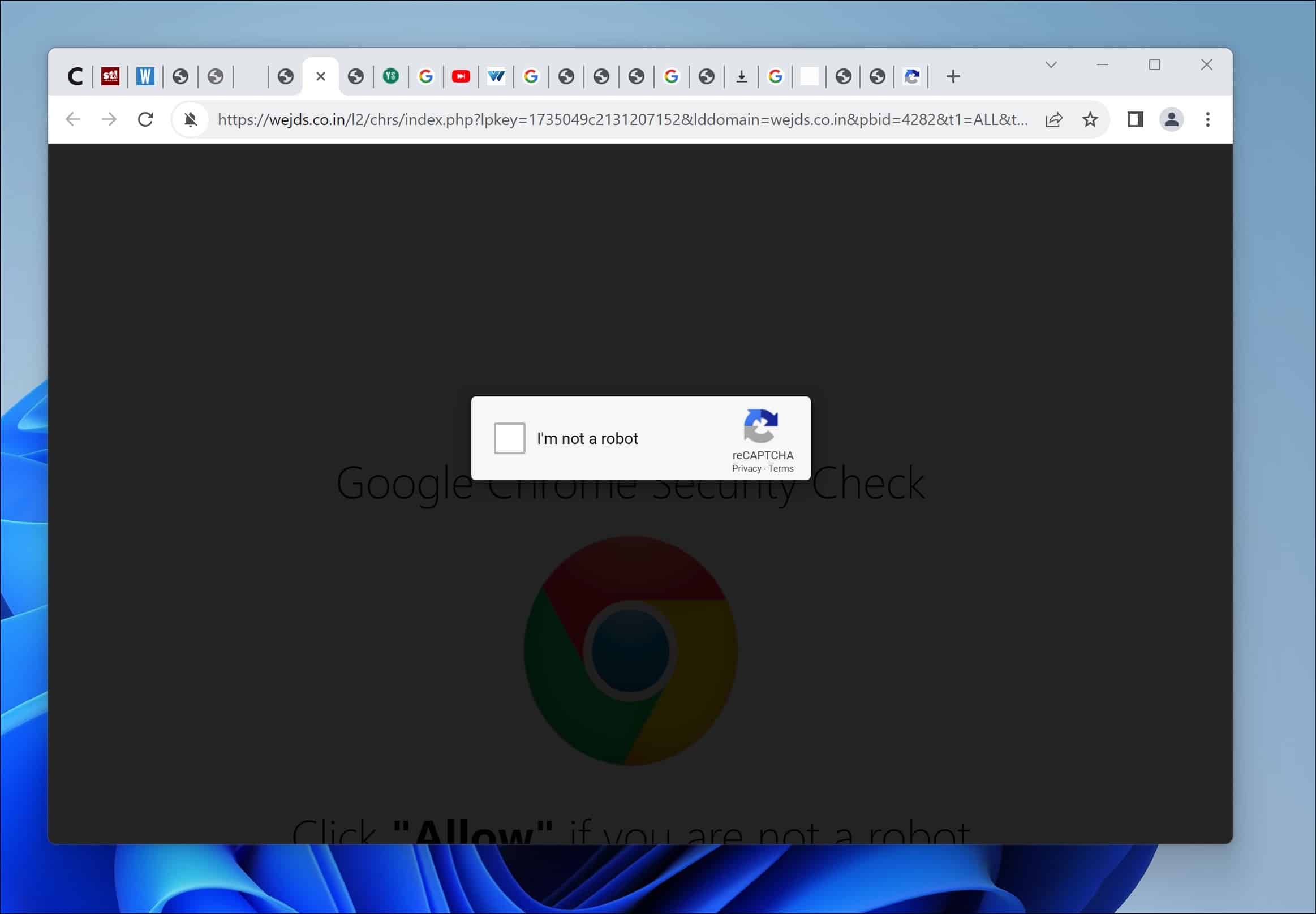
Task: Open the reCAPTCHA Privacy link
Action: [x=746, y=468]
